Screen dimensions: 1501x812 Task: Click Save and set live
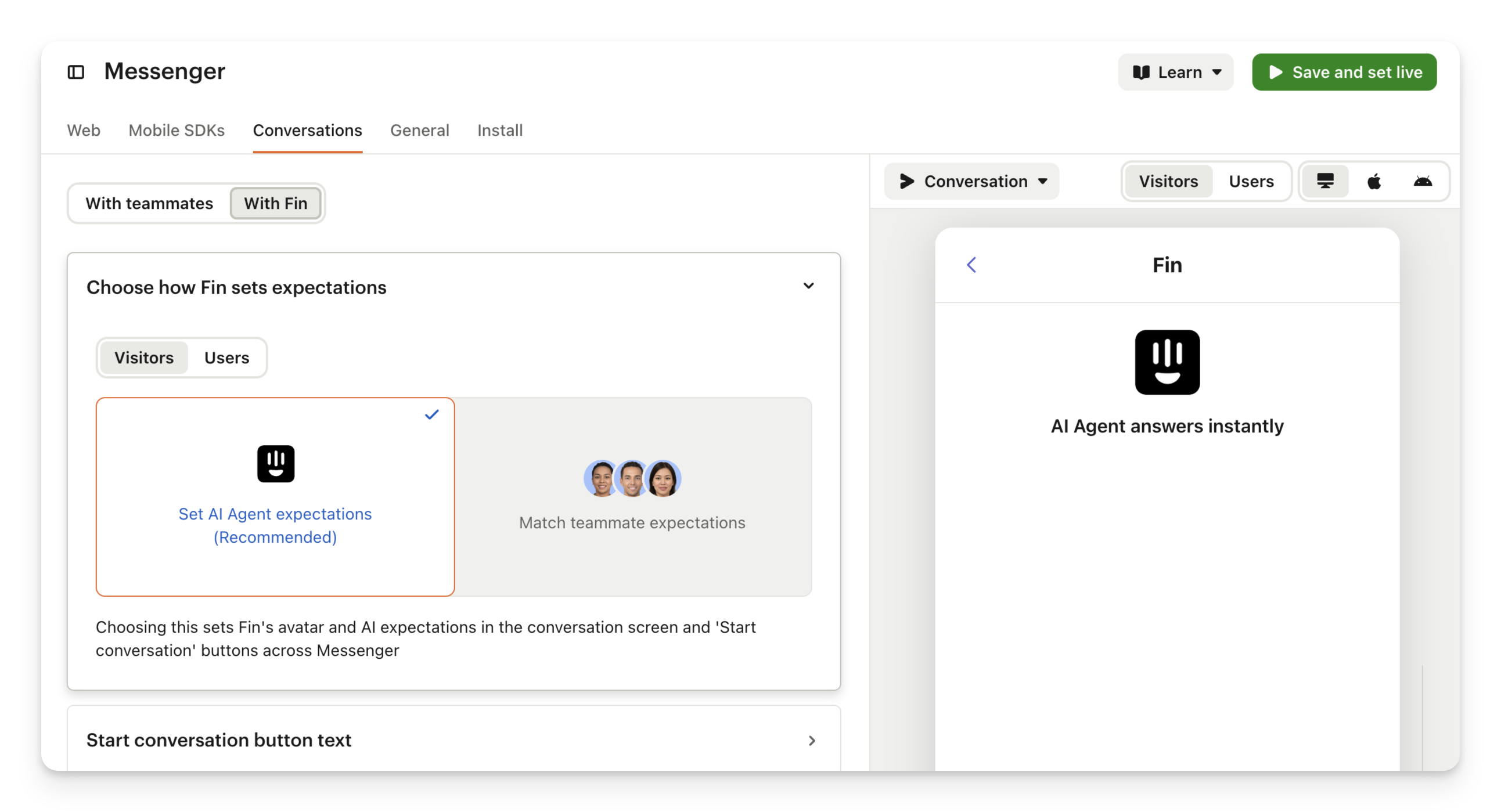[1344, 72]
